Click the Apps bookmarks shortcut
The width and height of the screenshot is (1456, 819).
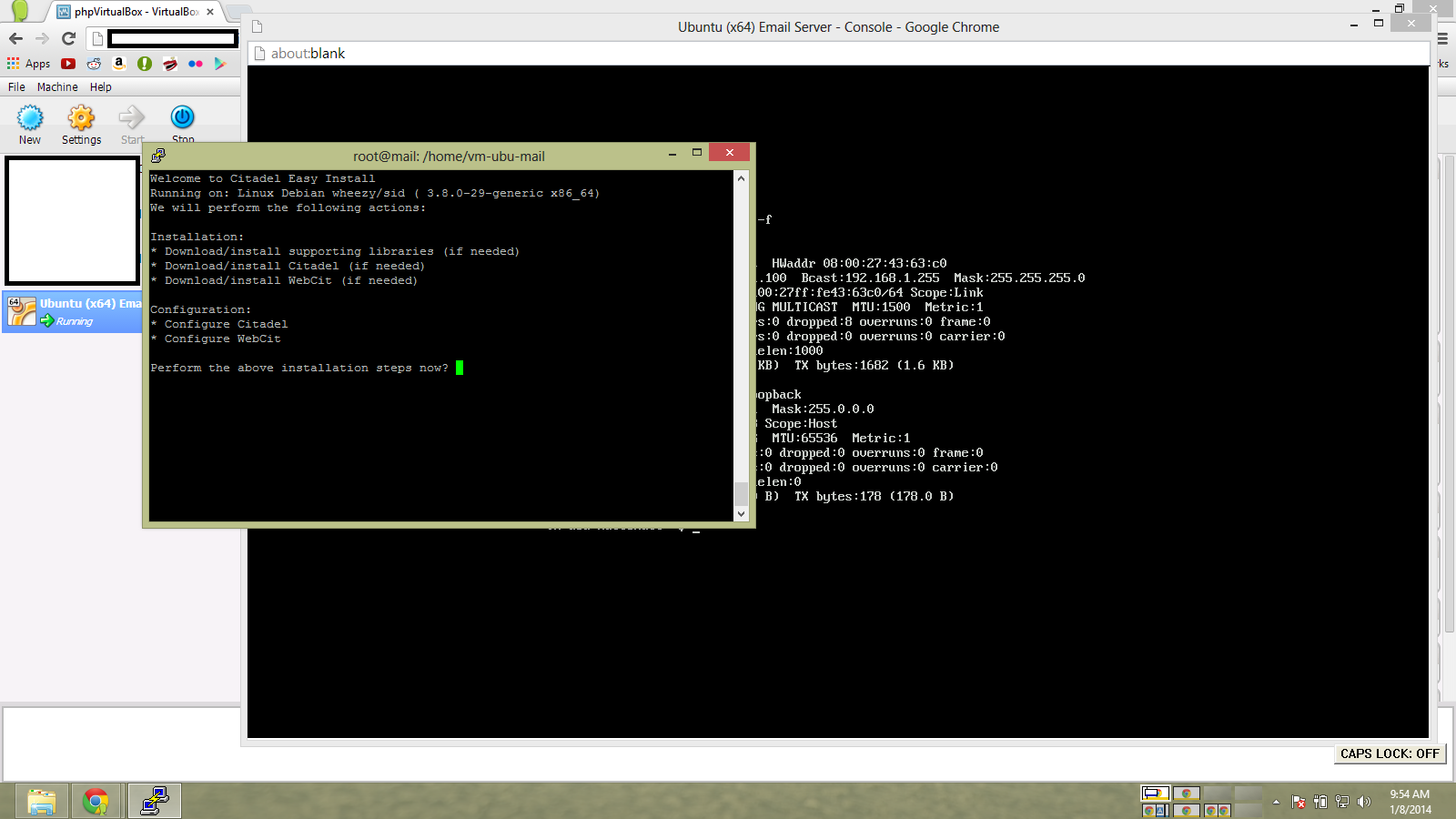pyautogui.click(x=28, y=64)
